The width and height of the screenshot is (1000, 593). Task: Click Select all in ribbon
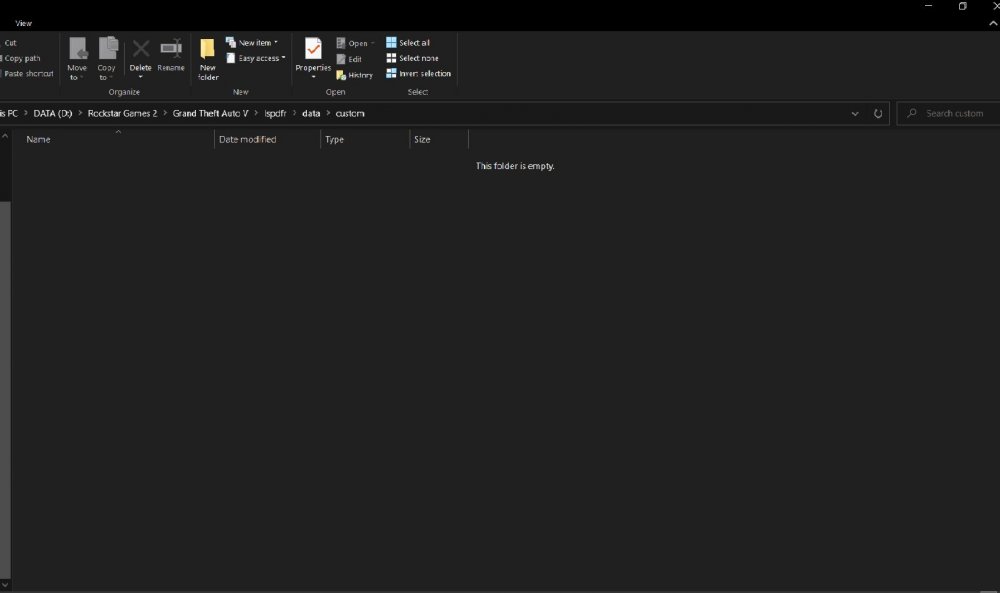[408, 43]
